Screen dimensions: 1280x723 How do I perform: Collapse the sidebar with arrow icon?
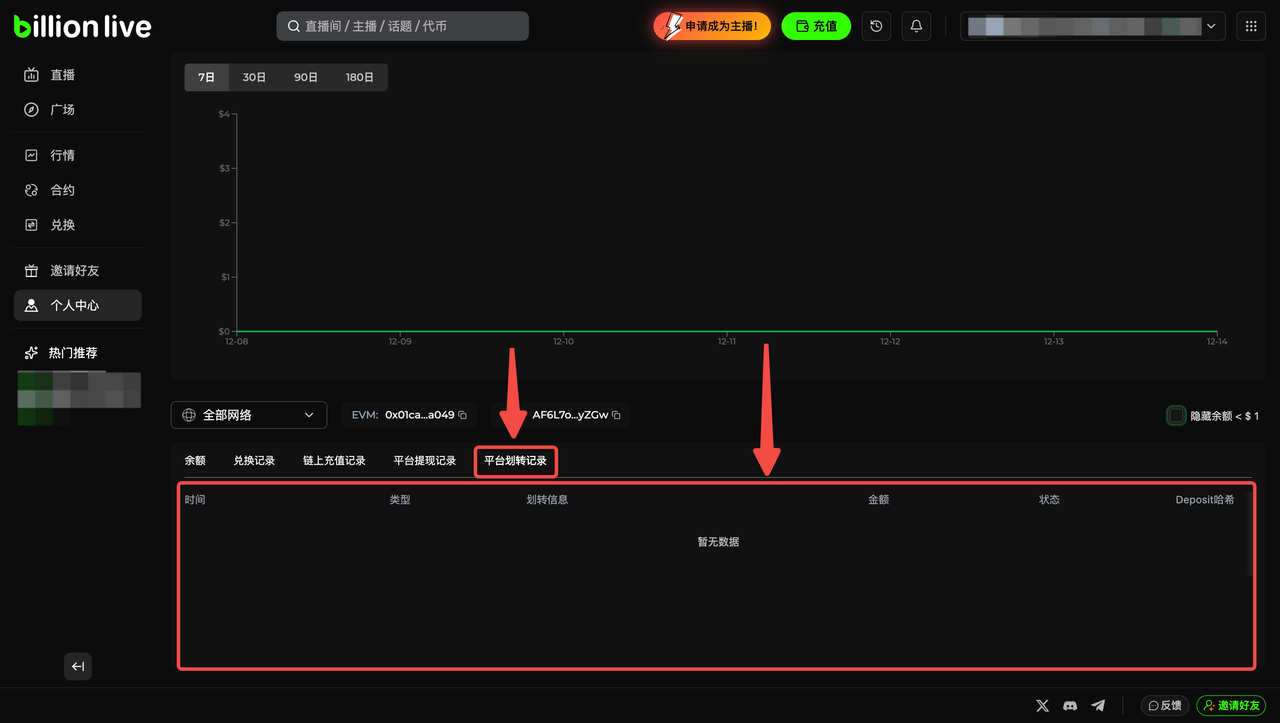pyautogui.click(x=78, y=666)
